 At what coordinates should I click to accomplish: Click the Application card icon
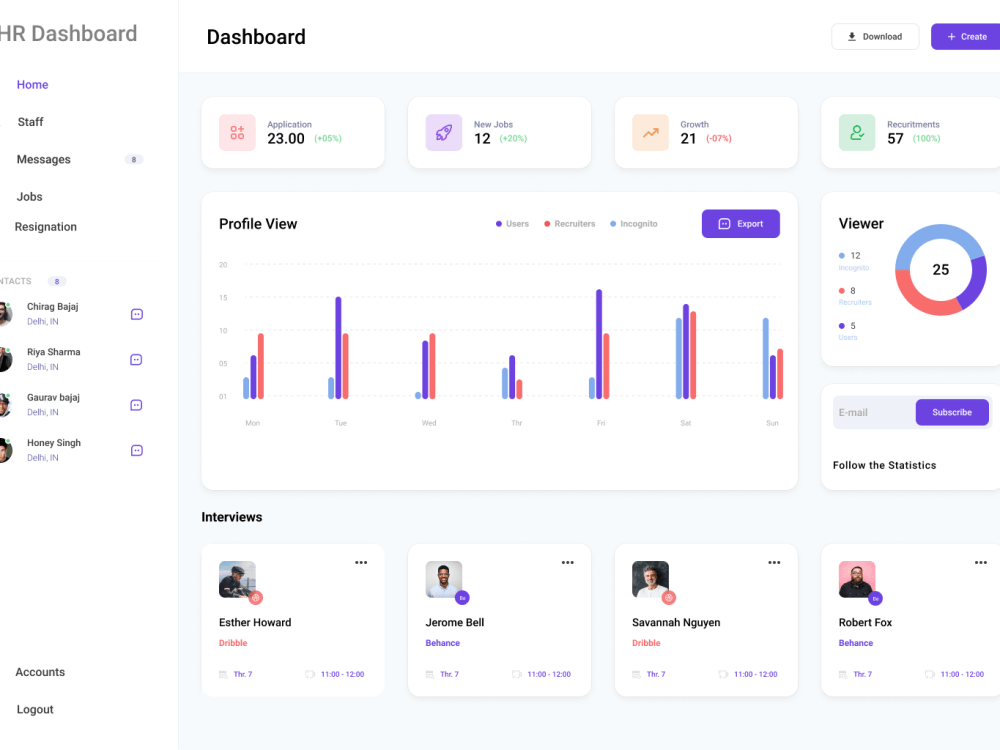point(237,133)
